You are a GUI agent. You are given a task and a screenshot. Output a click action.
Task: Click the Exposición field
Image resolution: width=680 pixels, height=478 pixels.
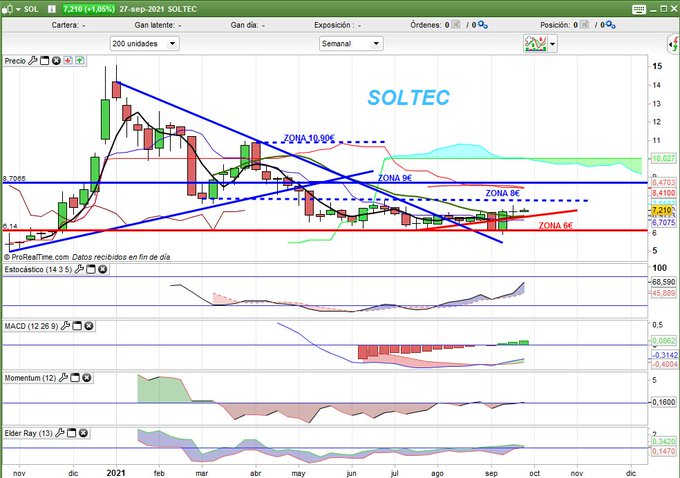pos(338,25)
